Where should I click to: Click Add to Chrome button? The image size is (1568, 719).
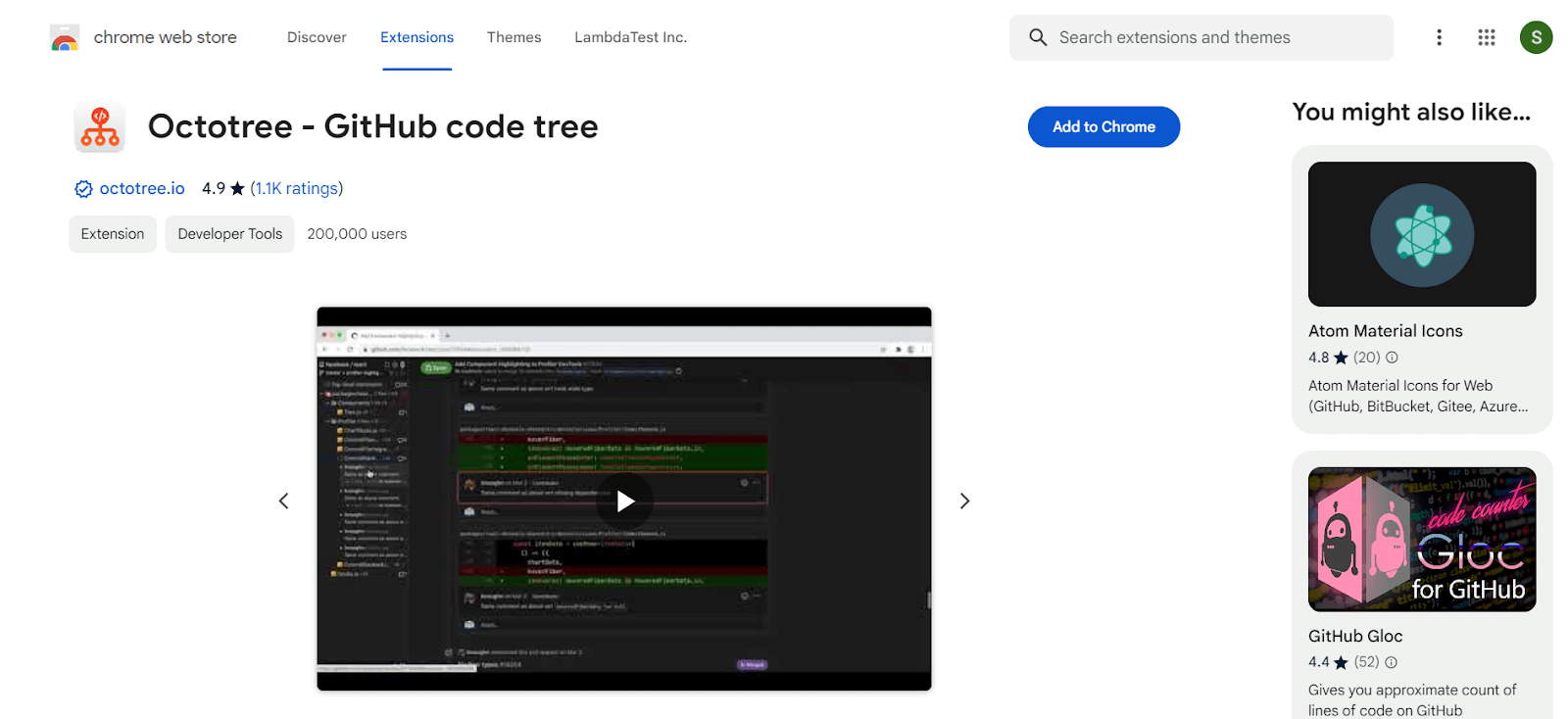pyautogui.click(x=1103, y=127)
